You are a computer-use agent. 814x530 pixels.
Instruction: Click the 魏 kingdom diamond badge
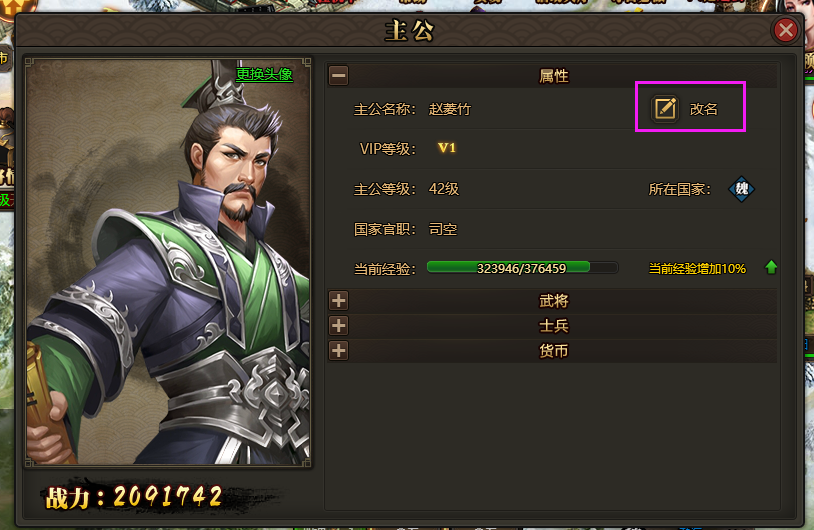[x=741, y=189]
